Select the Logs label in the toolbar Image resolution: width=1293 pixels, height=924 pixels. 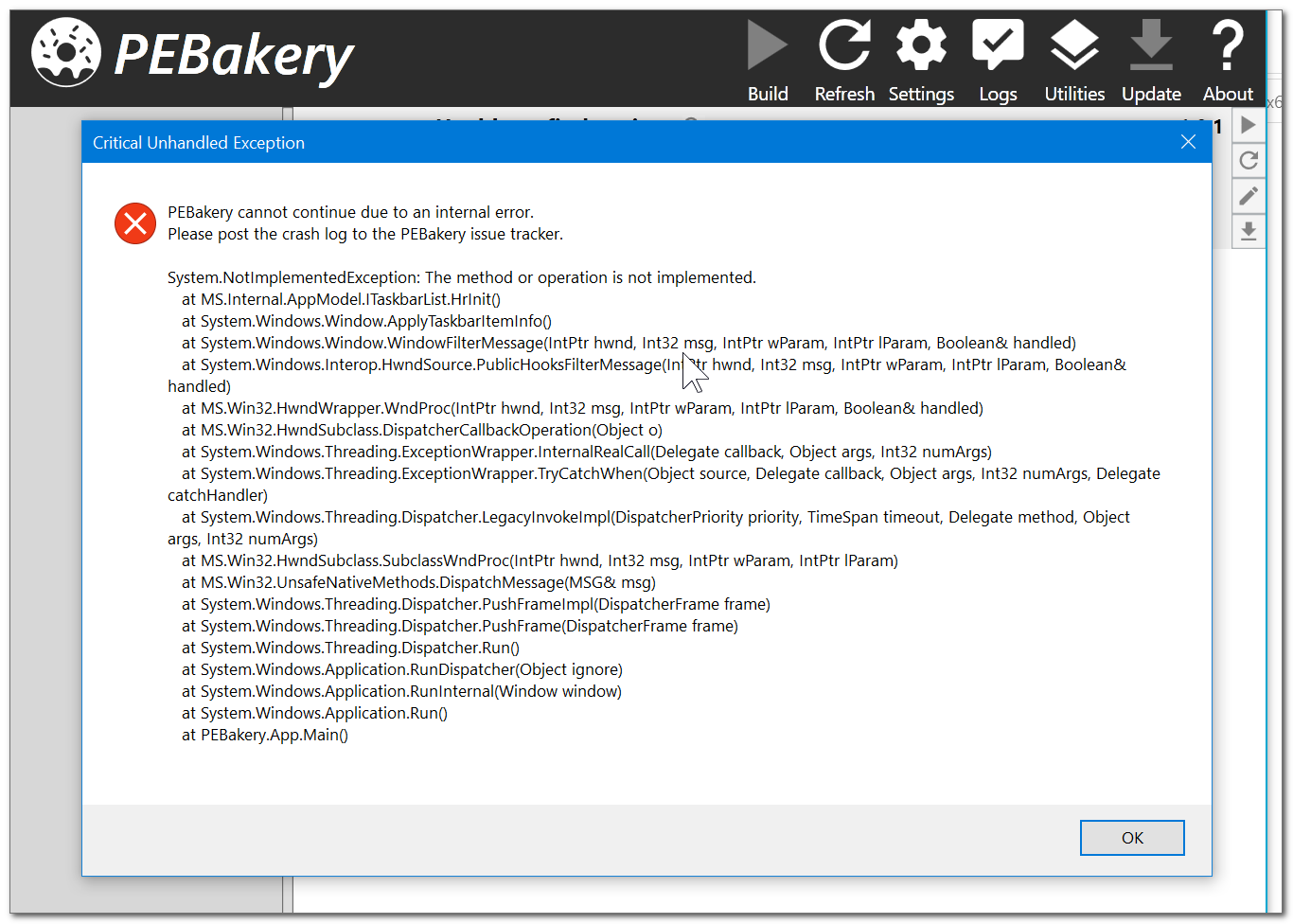coord(998,94)
